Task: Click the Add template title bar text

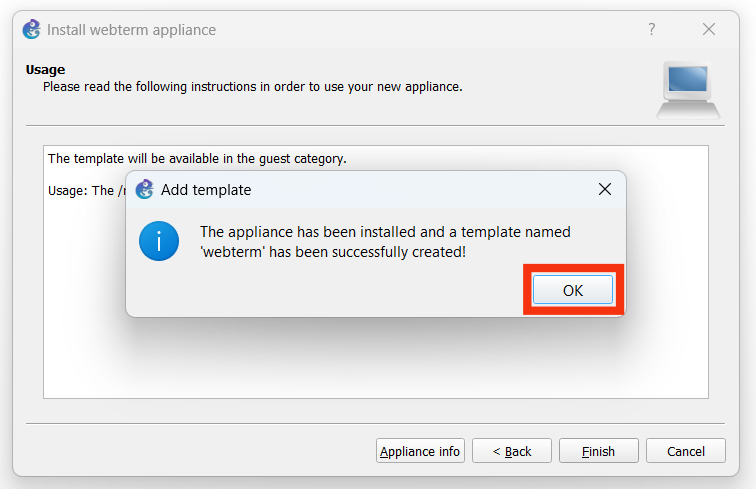Action: [x=206, y=189]
